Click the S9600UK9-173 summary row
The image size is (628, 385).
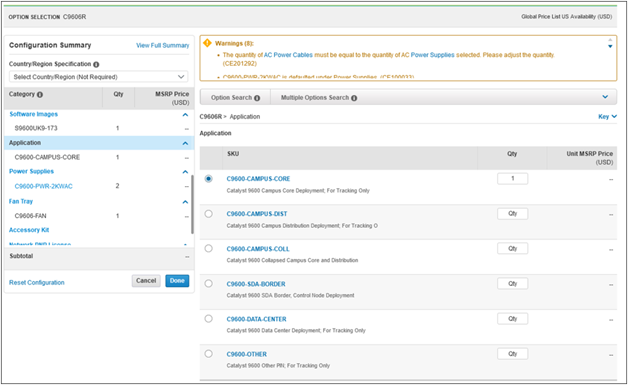(x=99, y=128)
